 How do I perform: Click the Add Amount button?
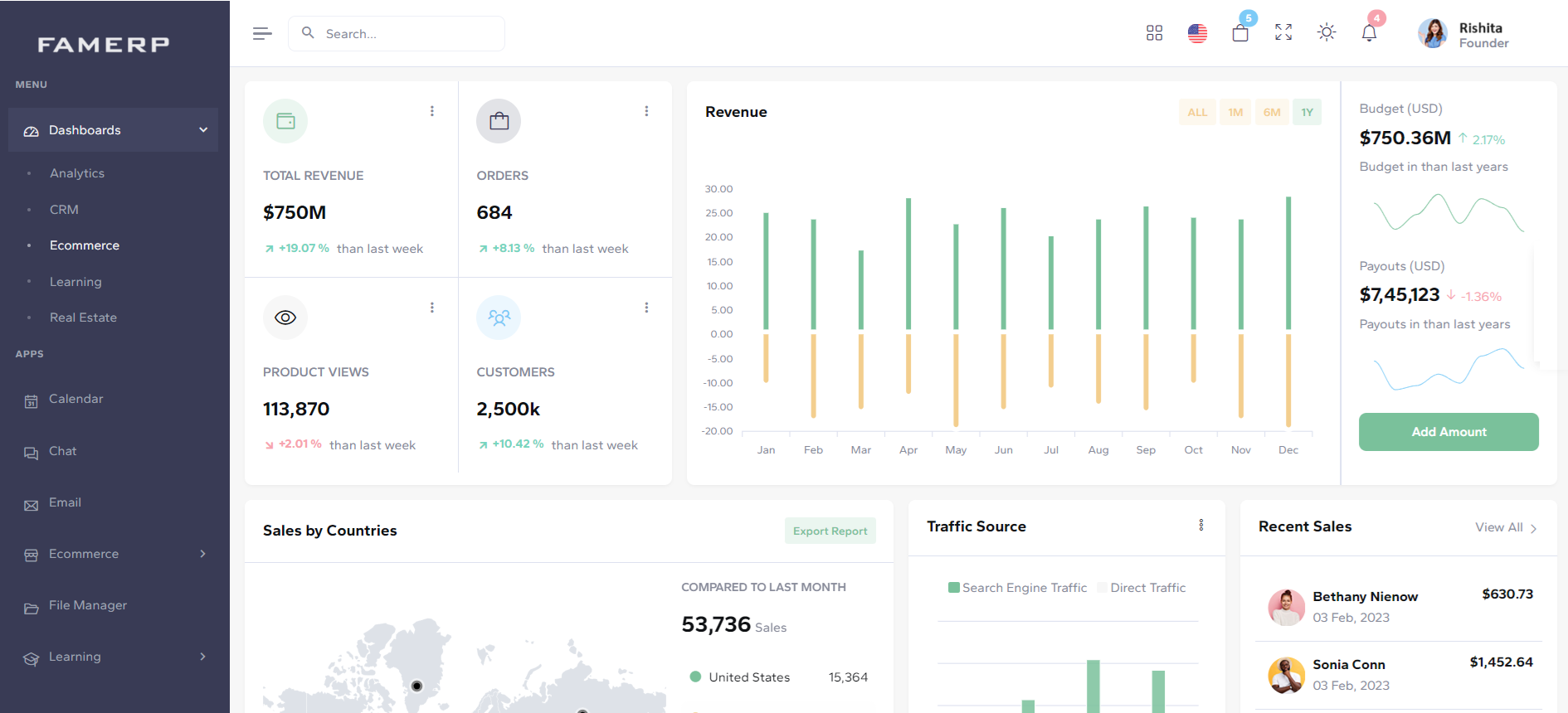click(1449, 432)
